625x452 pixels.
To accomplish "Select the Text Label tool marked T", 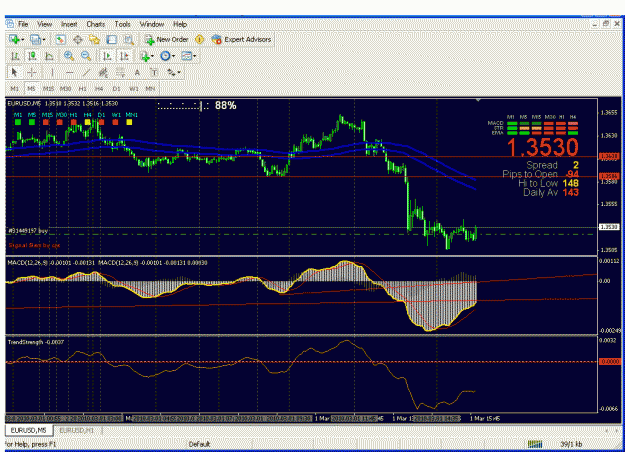I will 154,73.
